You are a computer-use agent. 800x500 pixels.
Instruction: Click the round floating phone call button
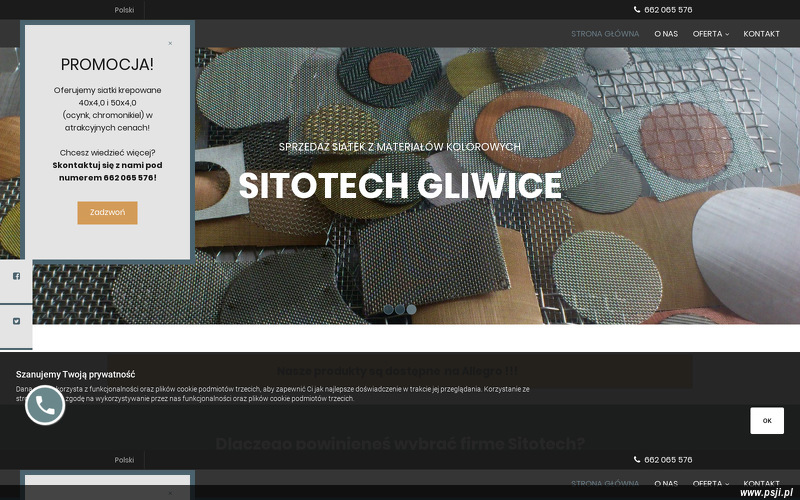[x=45, y=405]
